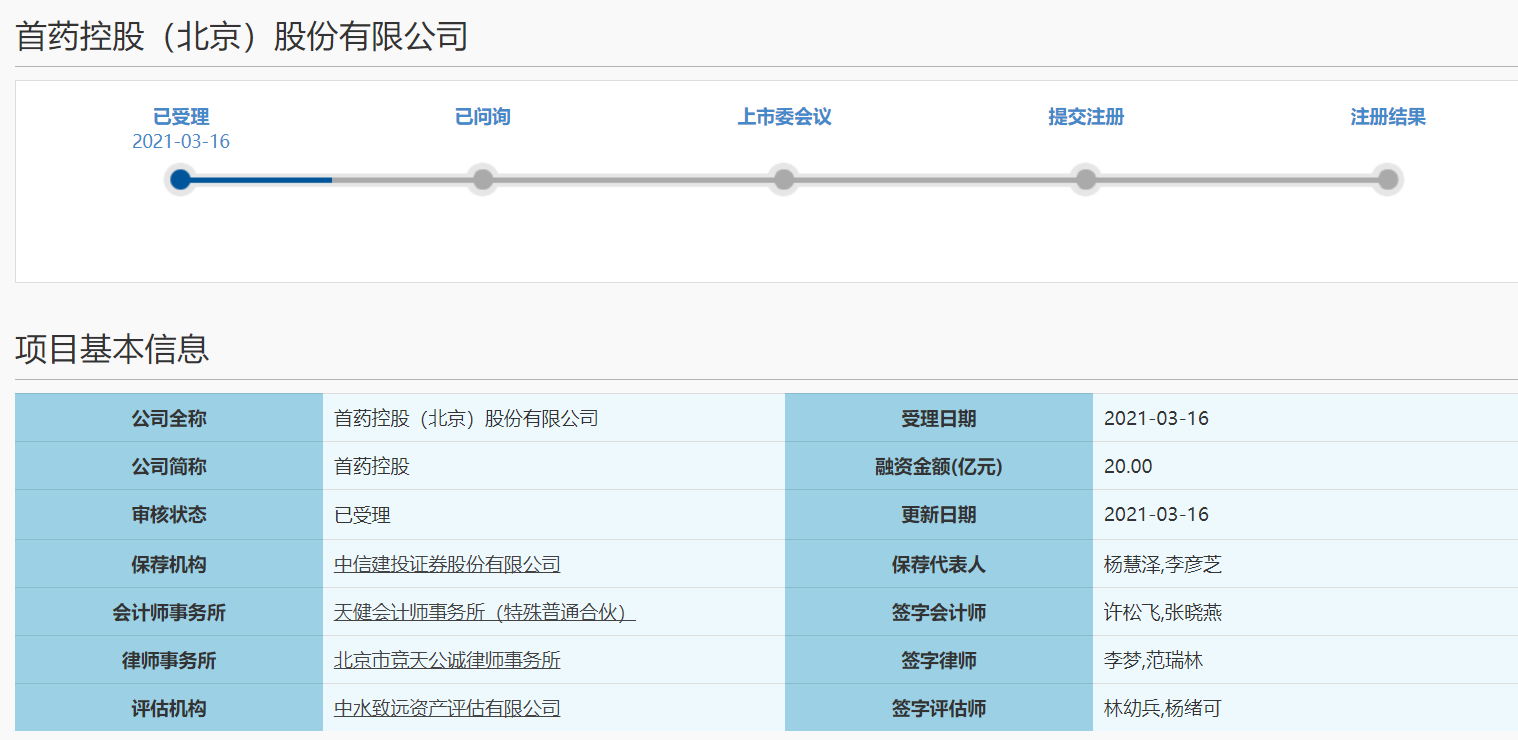Click the 已受理 status value in table

pyautogui.click(x=362, y=515)
